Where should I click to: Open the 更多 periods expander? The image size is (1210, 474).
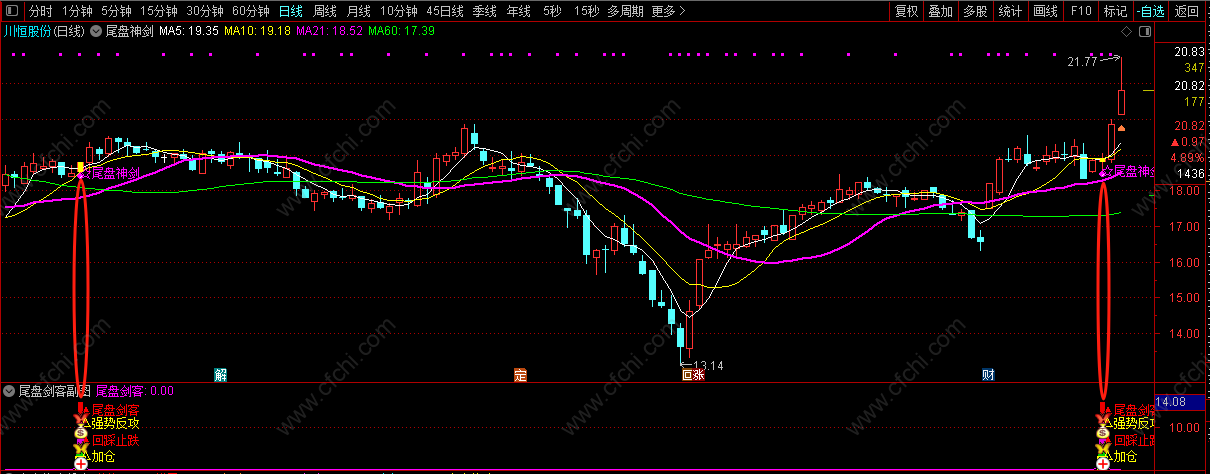click(668, 12)
